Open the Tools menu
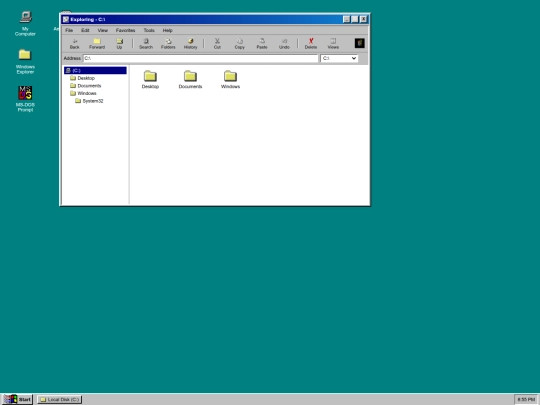The image size is (540, 405). pos(149,30)
